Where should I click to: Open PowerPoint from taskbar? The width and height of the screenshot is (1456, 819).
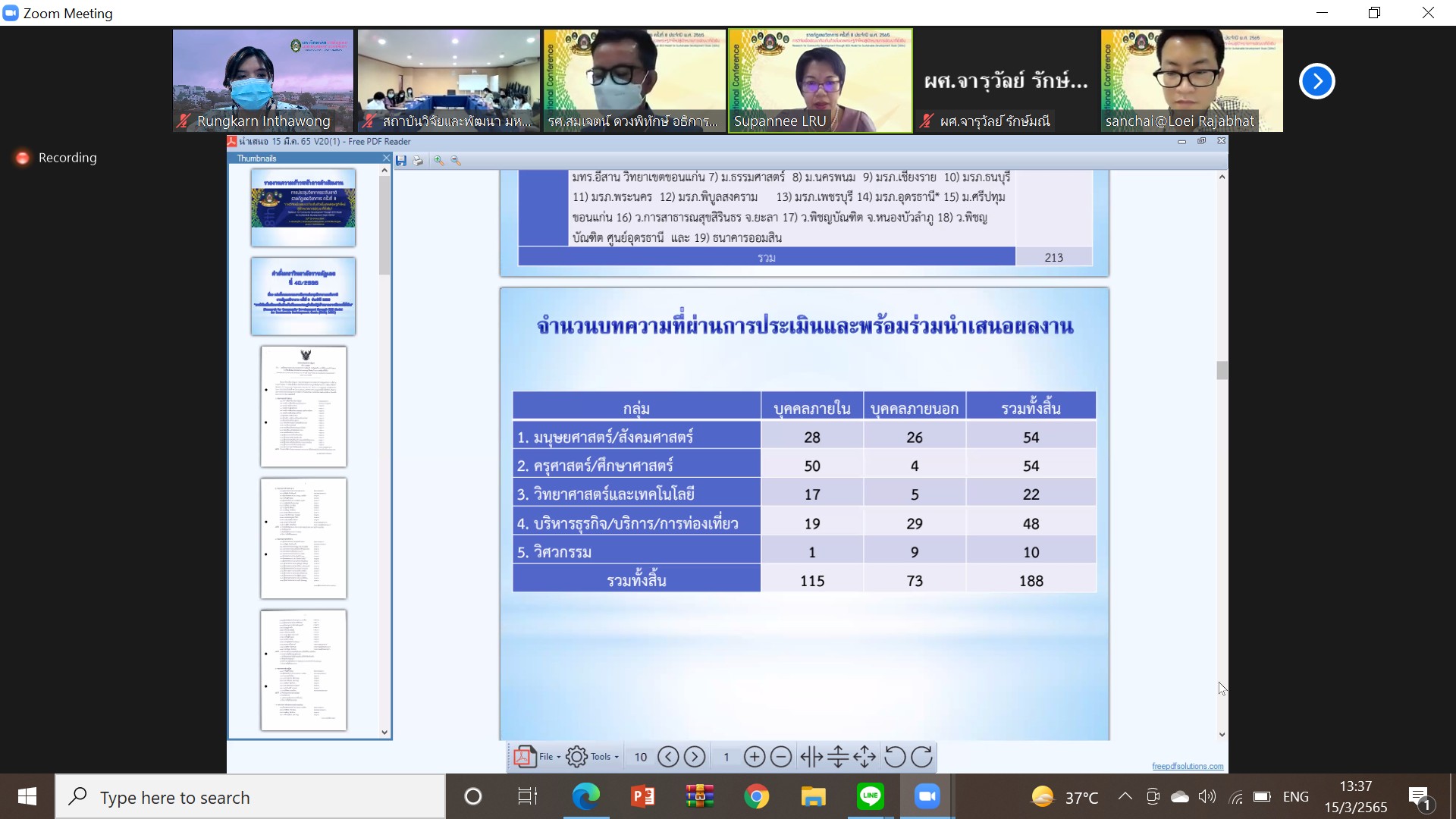point(643,797)
